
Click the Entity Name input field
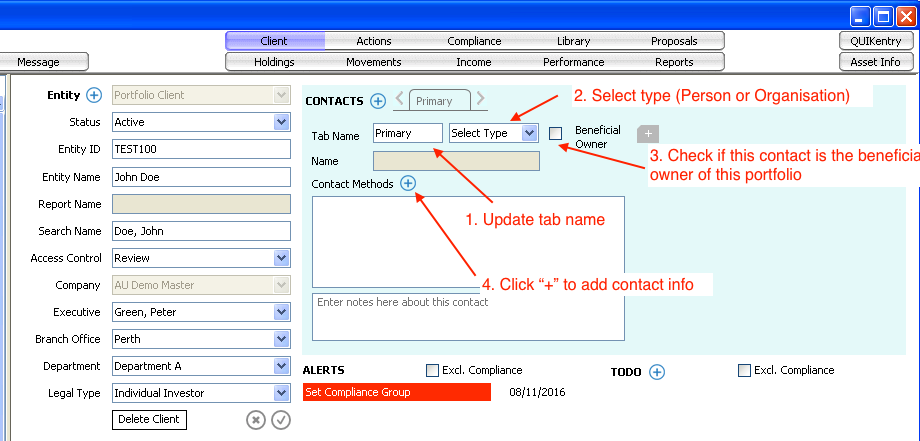click(x=200, y=177)
